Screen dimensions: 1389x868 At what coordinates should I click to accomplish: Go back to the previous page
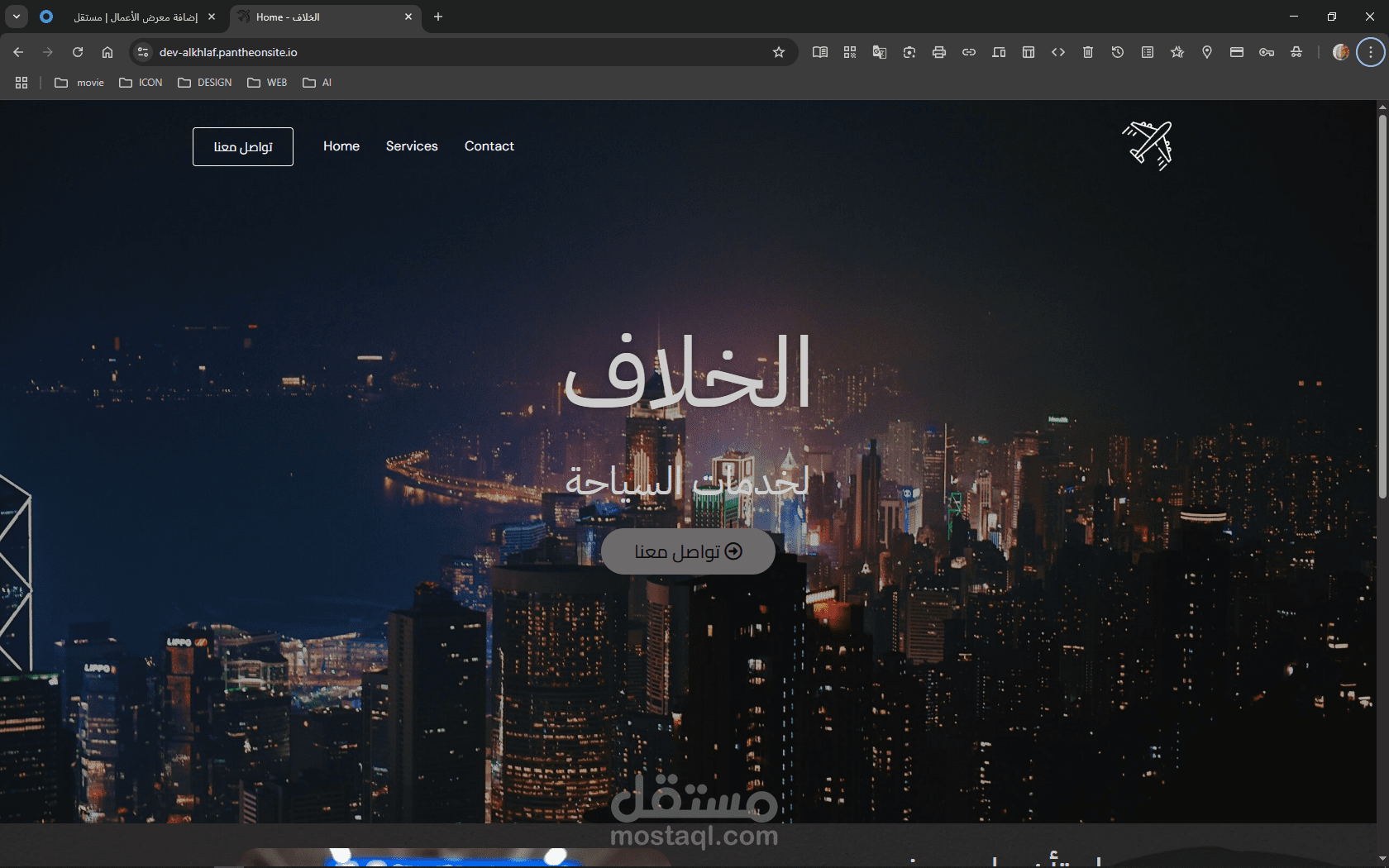click(18, 52)
